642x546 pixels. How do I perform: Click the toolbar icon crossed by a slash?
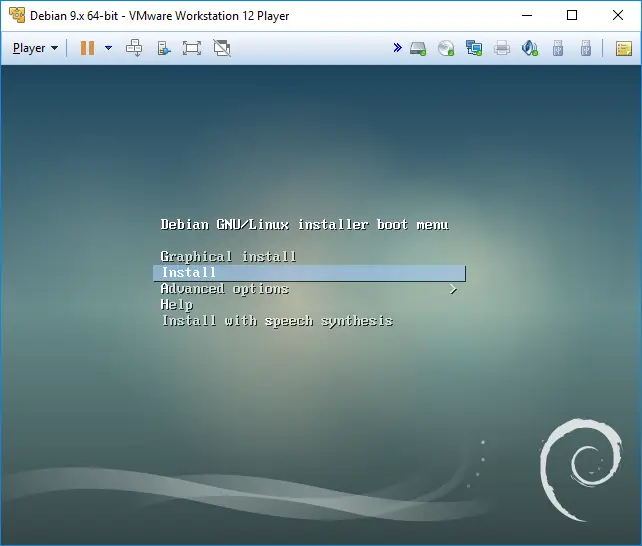tap(222, 48)
